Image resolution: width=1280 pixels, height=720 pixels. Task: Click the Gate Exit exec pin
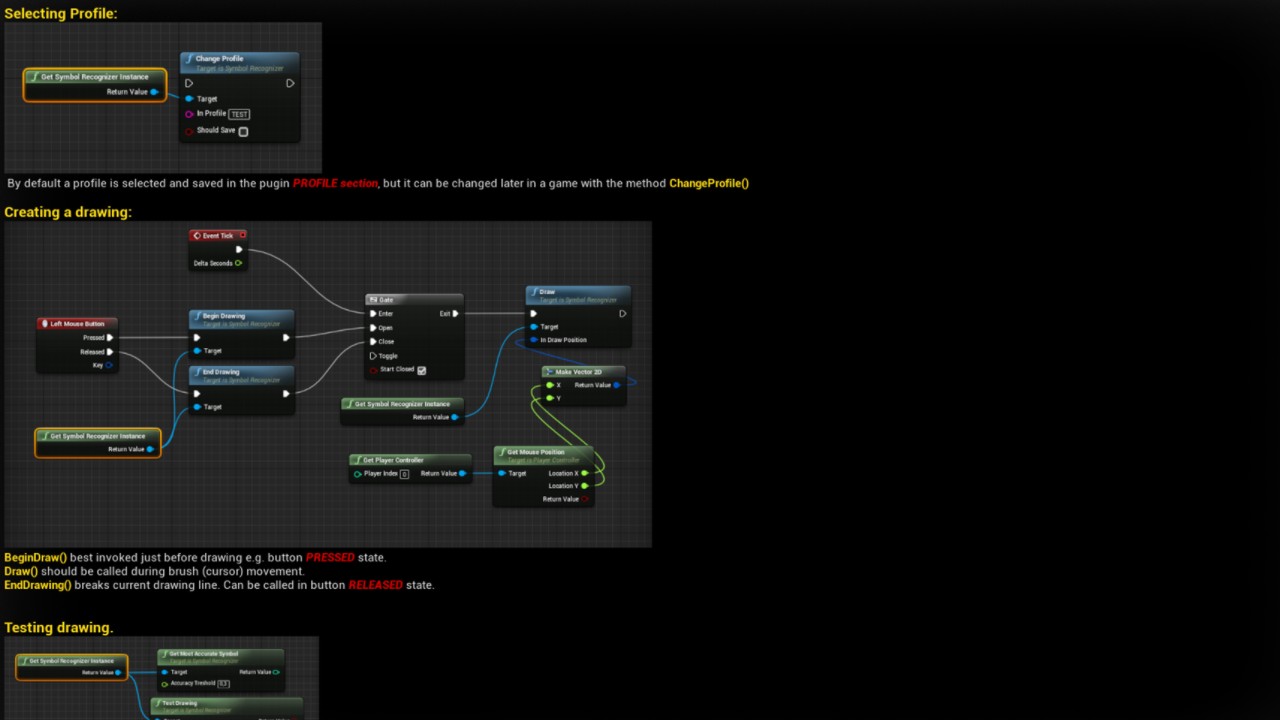coord(456,314)
